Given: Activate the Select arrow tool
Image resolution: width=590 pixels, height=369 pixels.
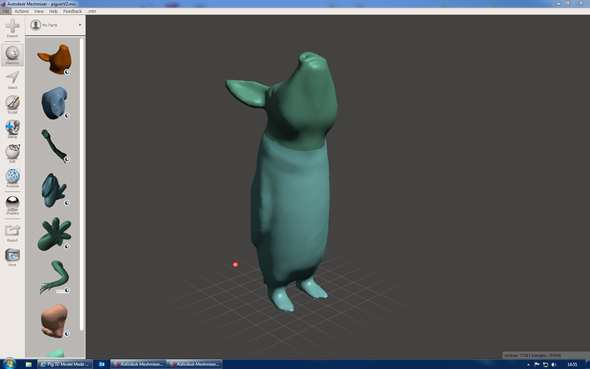Looking at the screenshot, I should pyautogui.click(x=12, y=80).
